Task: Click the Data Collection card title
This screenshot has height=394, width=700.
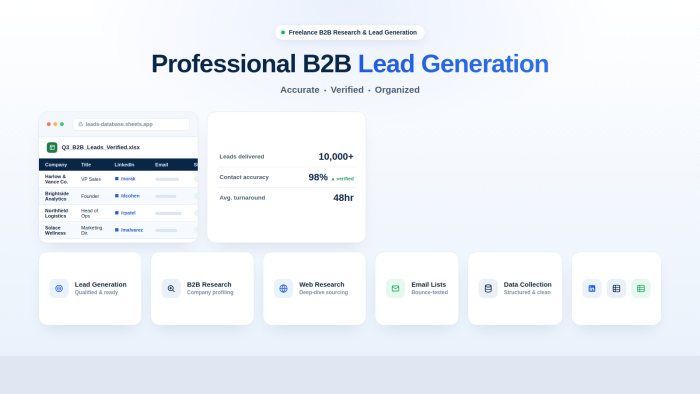Action: pos(528,285)
